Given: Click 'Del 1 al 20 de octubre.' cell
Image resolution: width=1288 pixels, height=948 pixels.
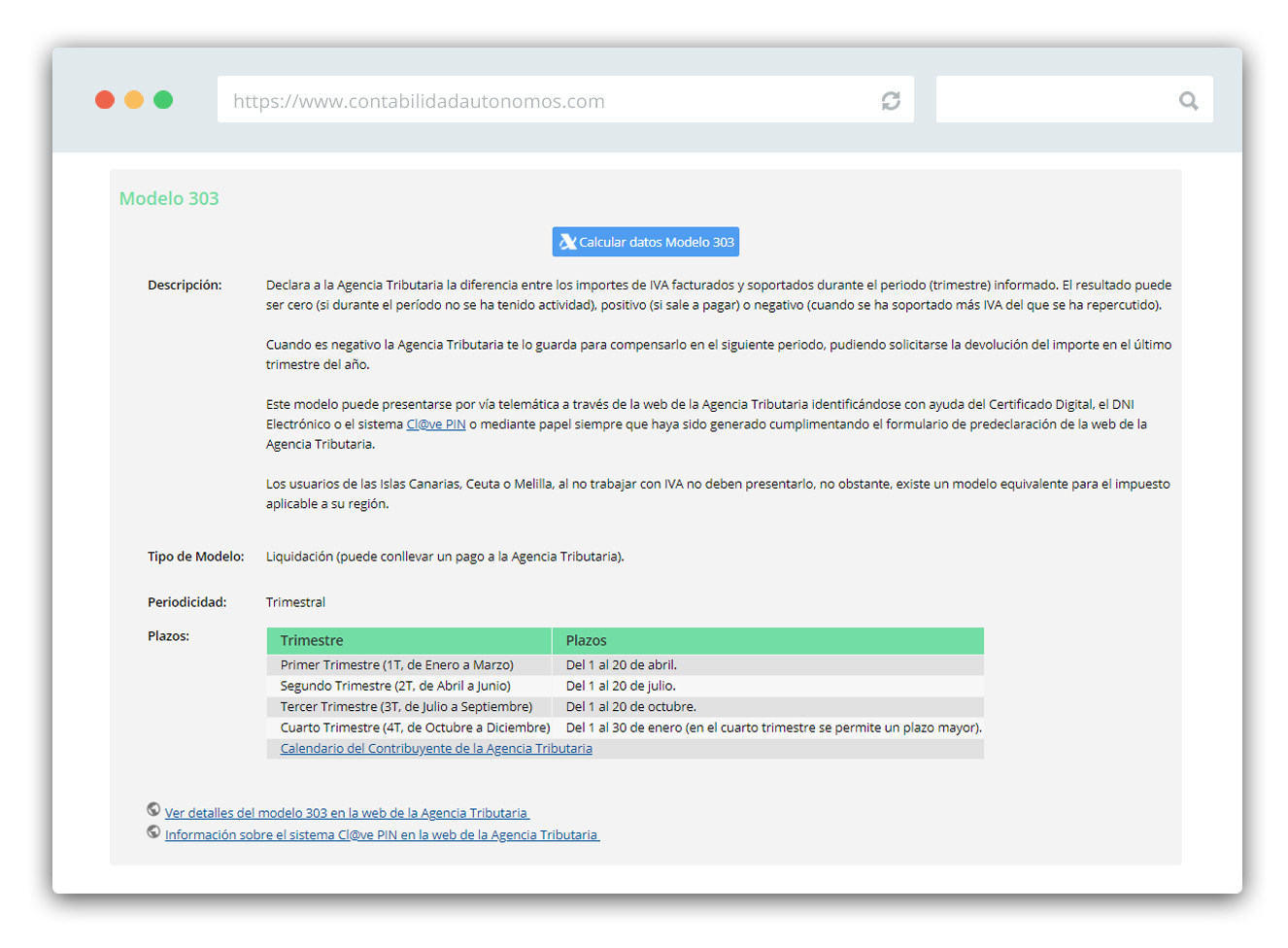Looking at the screenshot, I should pyautogui.click(x=768, y=707).
